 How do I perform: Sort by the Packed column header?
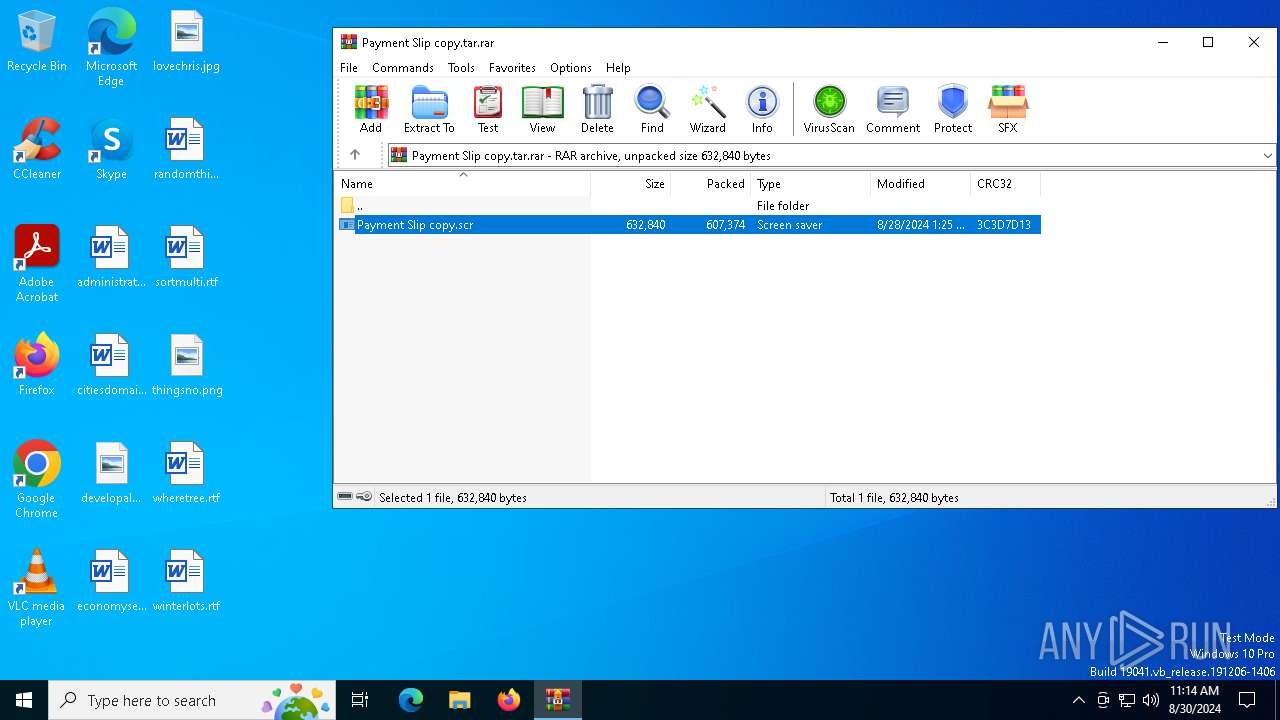[x=710, y=184]
